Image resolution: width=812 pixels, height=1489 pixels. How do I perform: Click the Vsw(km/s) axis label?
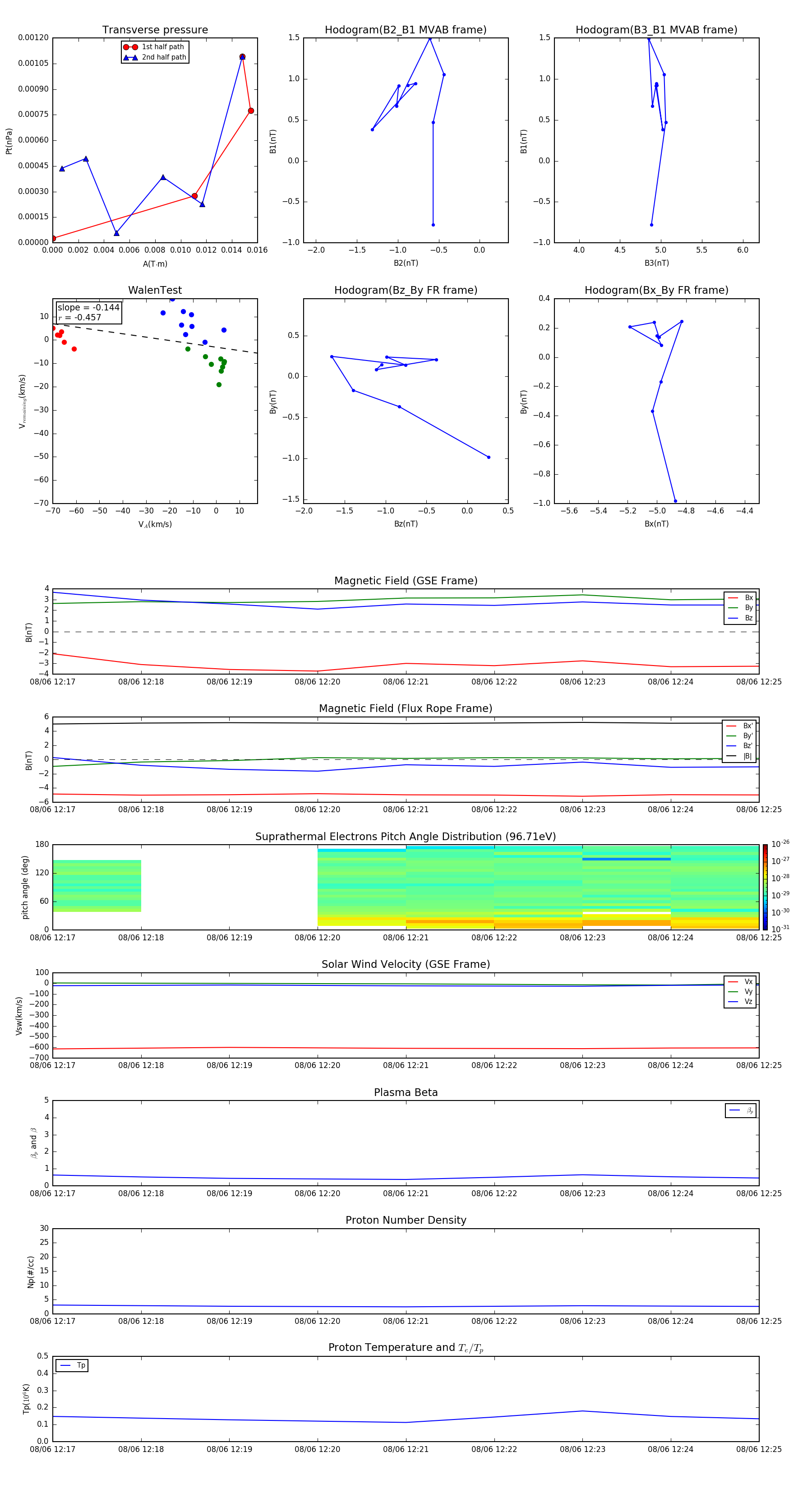click(19, 1016)
